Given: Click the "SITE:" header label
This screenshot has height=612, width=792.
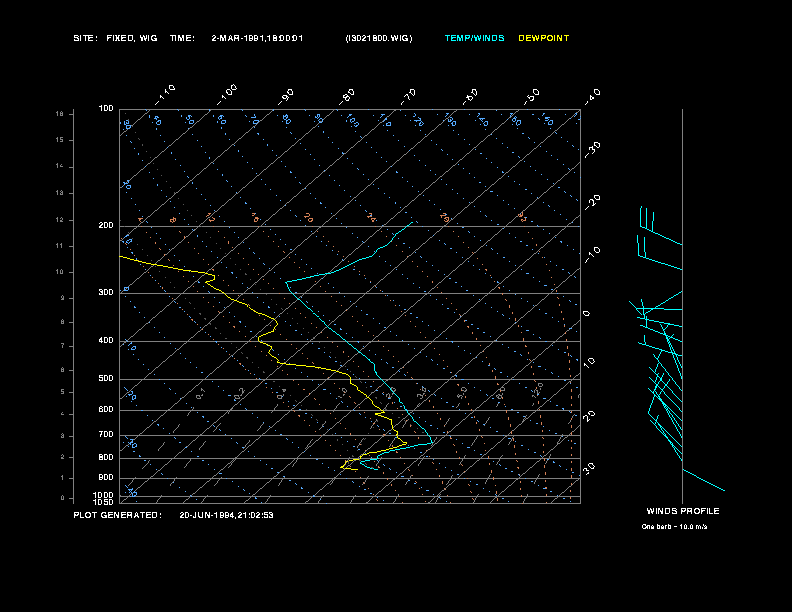Looking at the screenshot, I should [x=85, y=38].
